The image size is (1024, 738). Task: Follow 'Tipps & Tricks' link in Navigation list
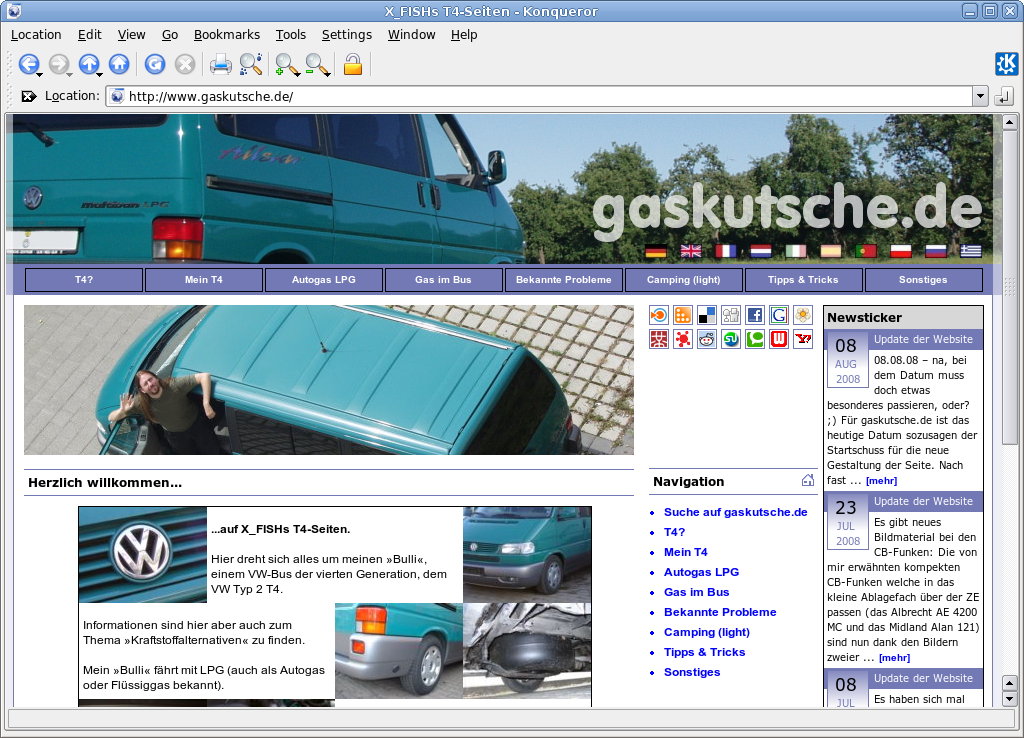(x=704, y=652)
